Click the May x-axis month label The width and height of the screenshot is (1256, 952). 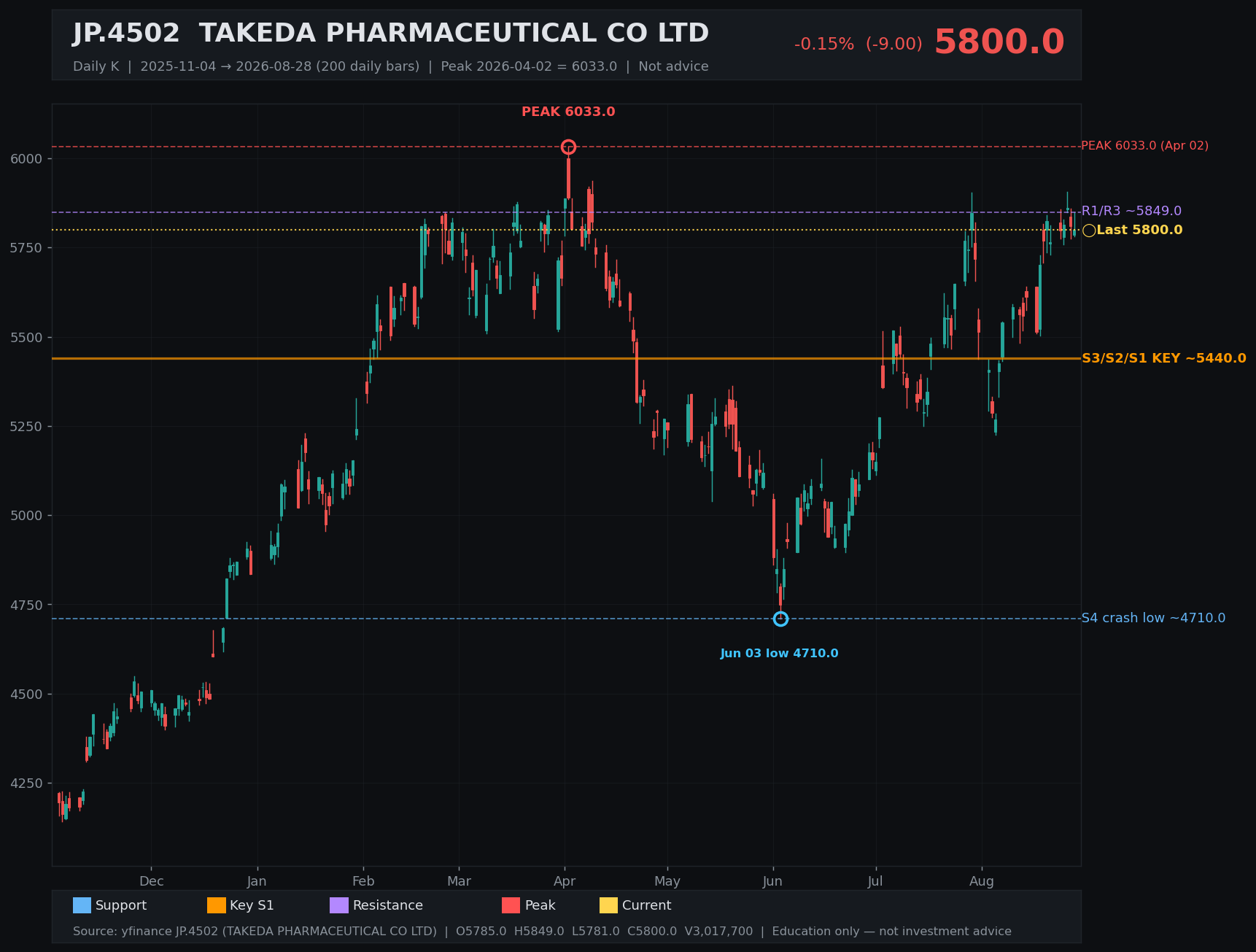click(x=667, y=881)
